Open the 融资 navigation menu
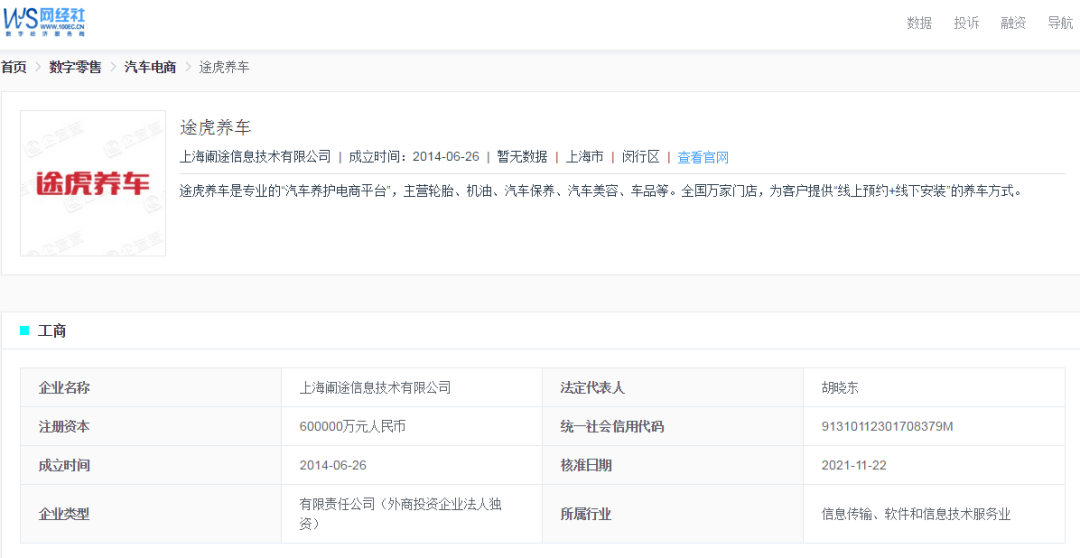1080x558 pixels. pos(1013,23)
